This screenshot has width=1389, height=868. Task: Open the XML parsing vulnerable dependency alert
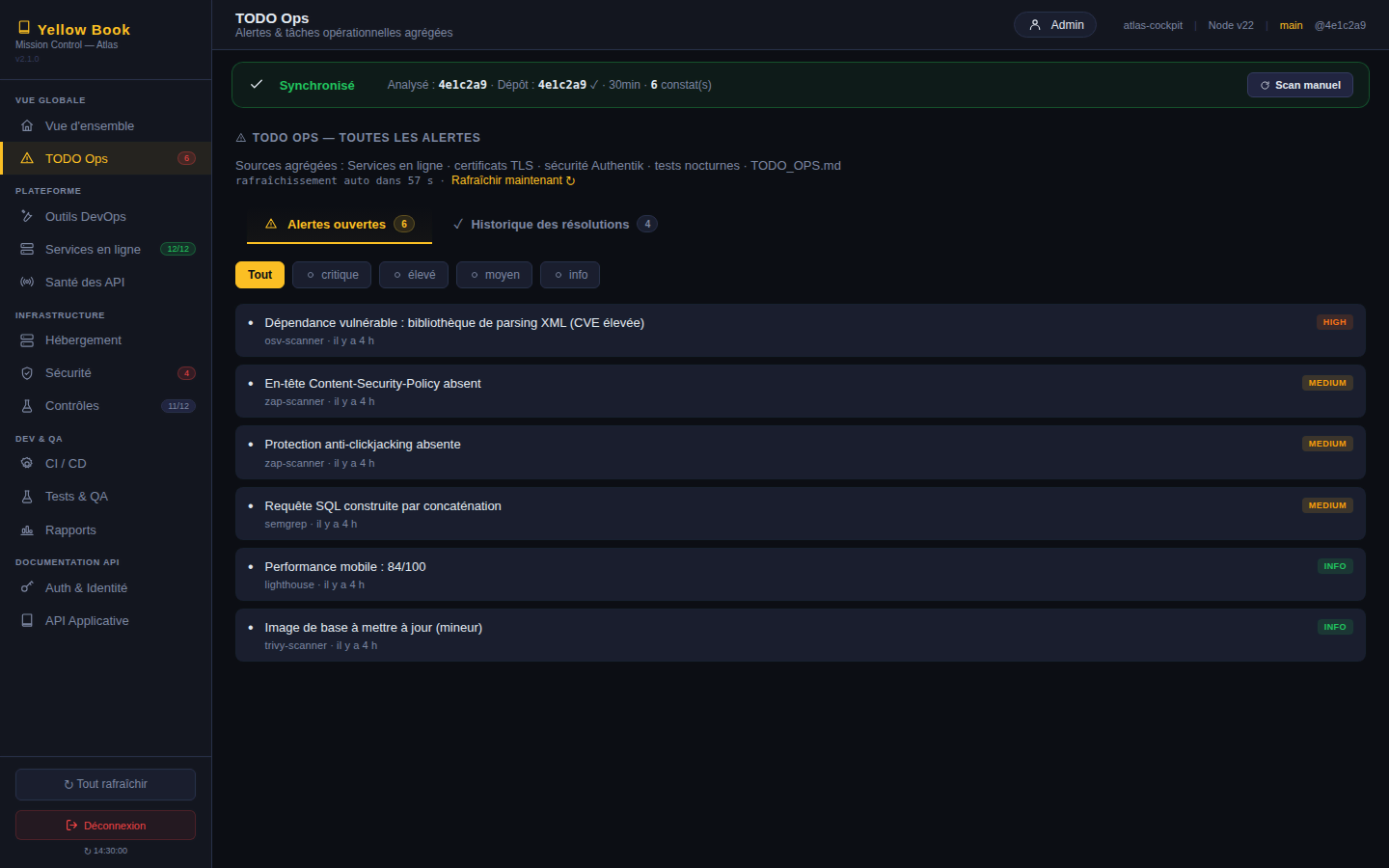(x=801, y=331)
